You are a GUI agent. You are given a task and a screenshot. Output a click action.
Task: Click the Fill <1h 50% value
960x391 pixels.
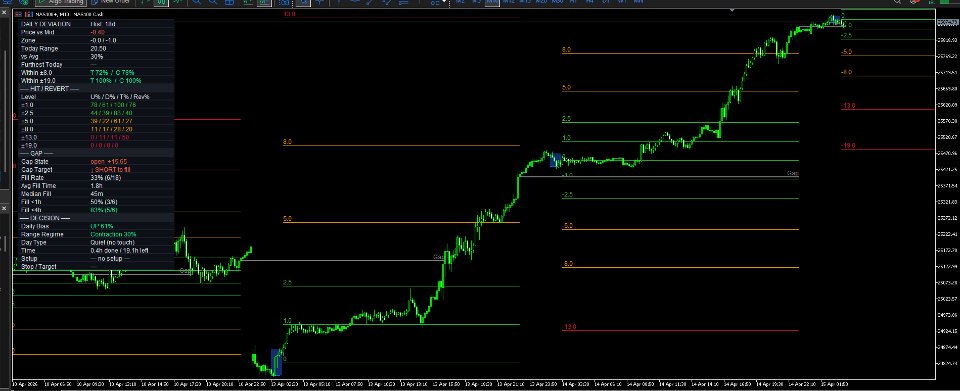[x=104, y=201]
